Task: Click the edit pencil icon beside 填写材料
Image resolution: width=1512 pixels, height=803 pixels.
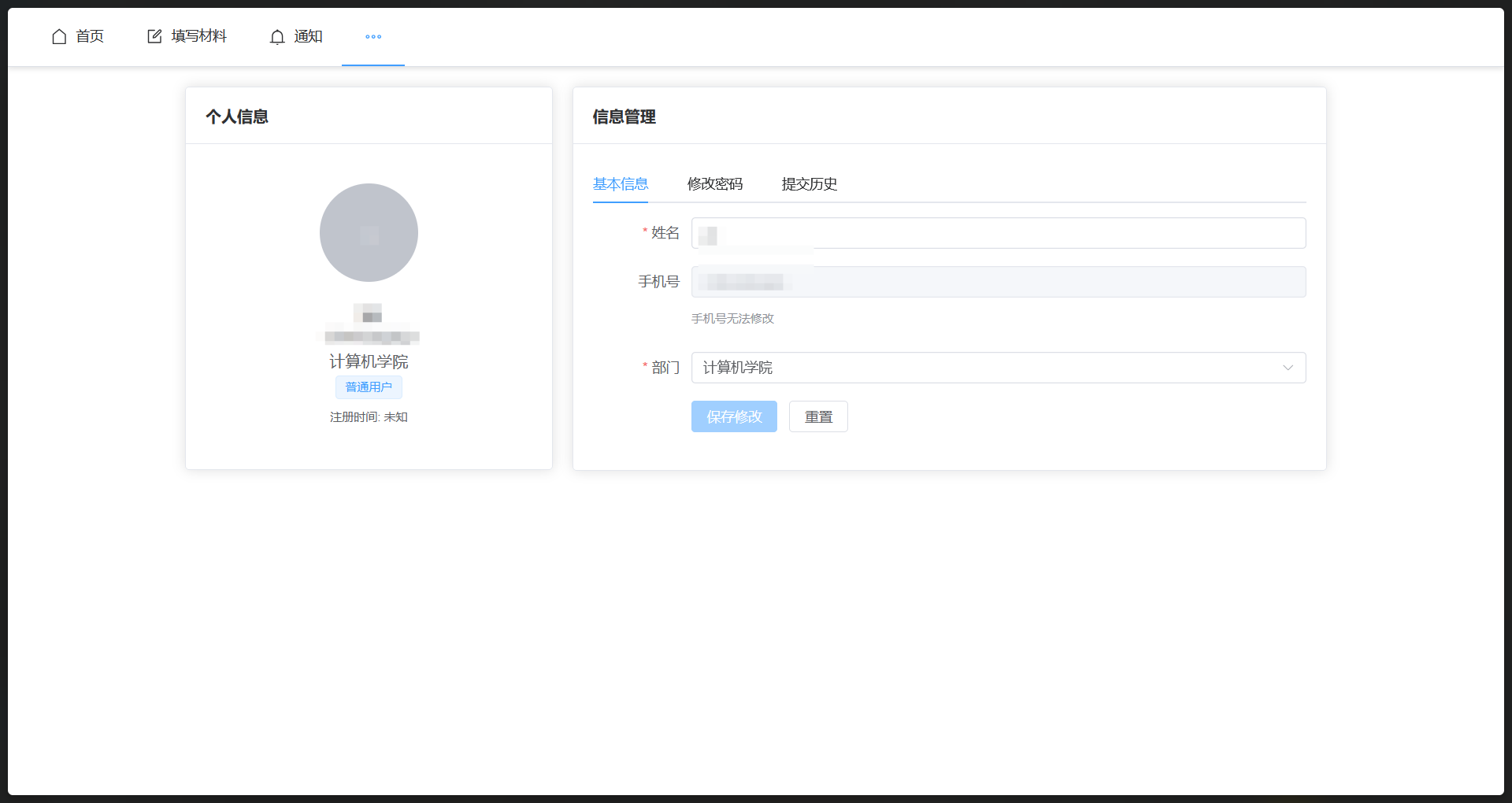Action: click(154, 36)
